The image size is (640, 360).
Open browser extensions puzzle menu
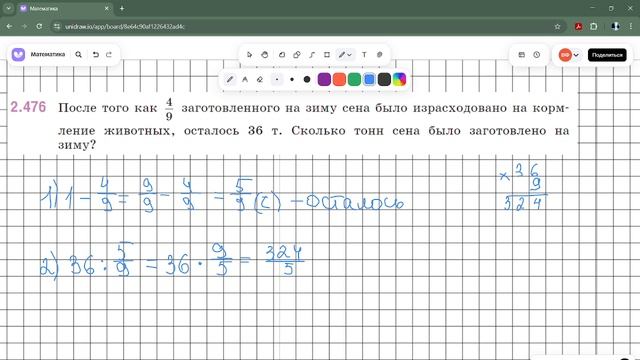(593, 26)
